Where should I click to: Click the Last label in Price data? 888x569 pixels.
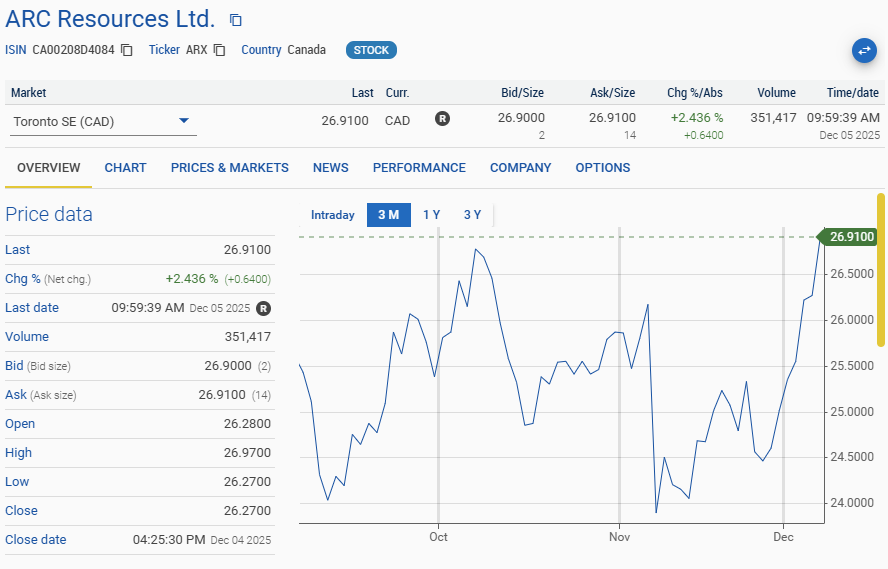(18, 250)
